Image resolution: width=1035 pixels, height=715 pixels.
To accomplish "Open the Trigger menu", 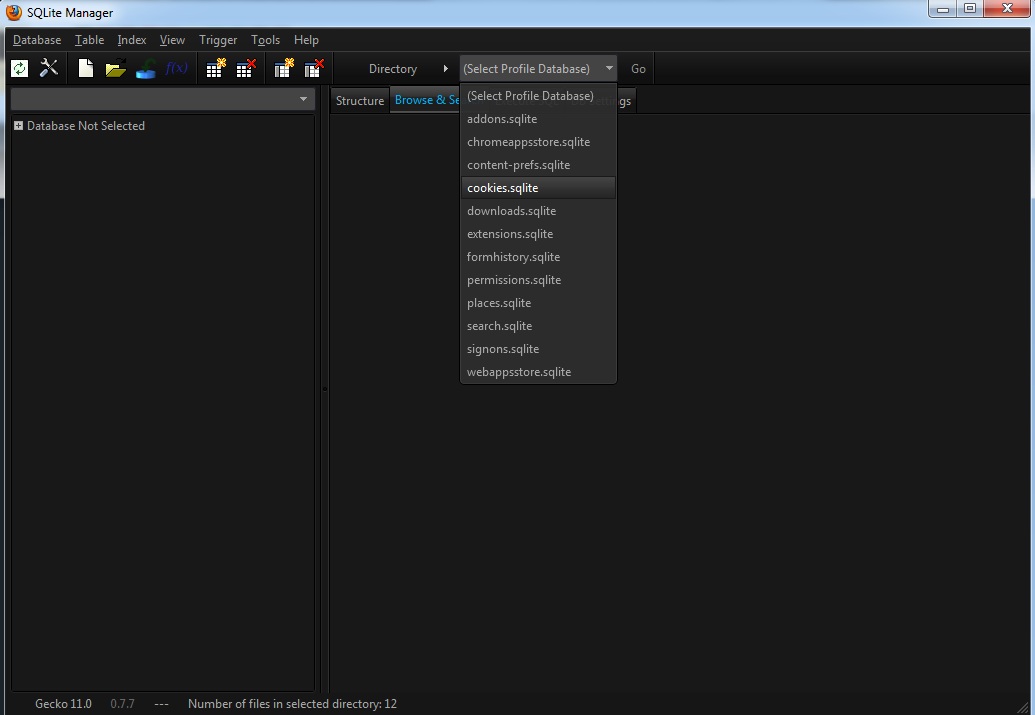I will pyautogui.click(x=218, y=40).
